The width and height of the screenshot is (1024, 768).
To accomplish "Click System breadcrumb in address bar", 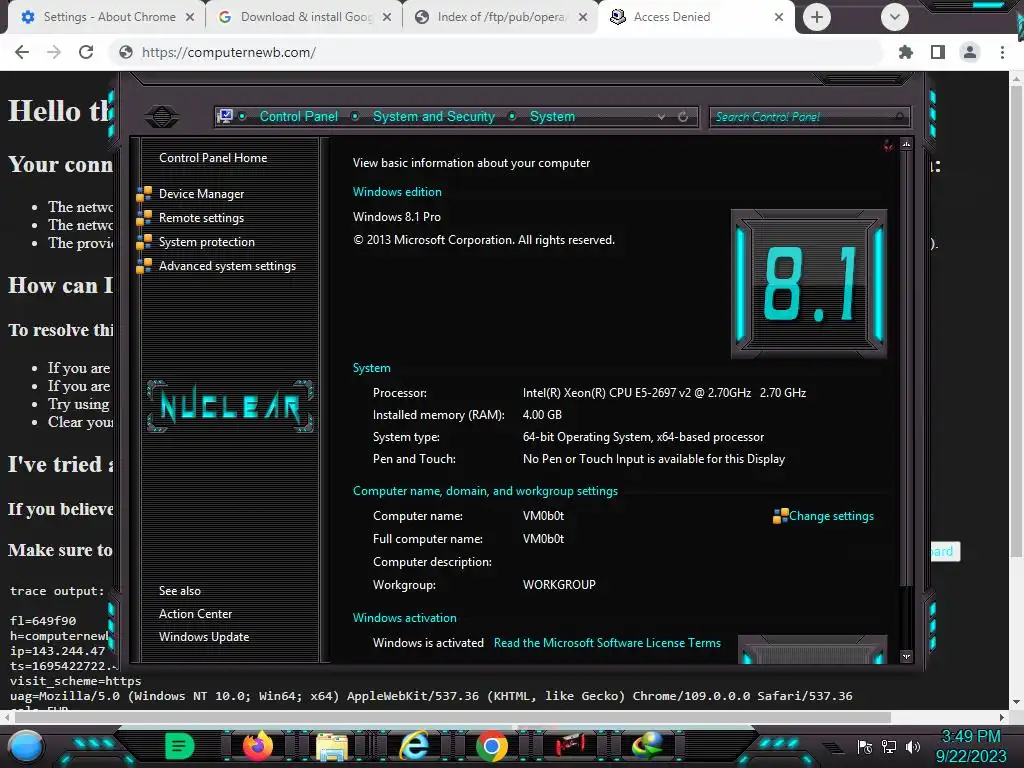I will 552,116.
